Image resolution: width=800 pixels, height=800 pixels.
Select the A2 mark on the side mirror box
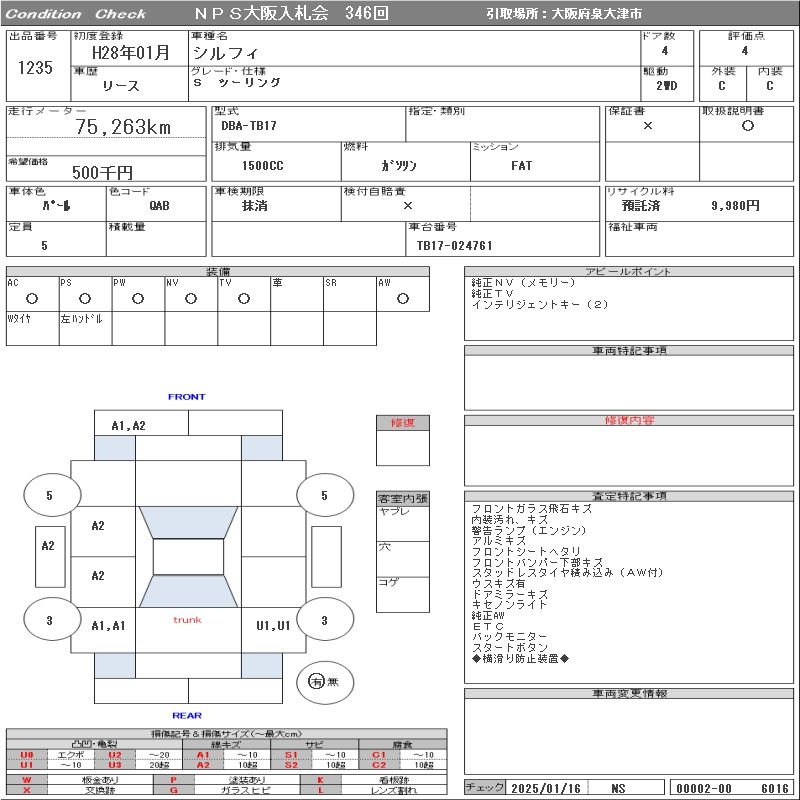point(48,546)
